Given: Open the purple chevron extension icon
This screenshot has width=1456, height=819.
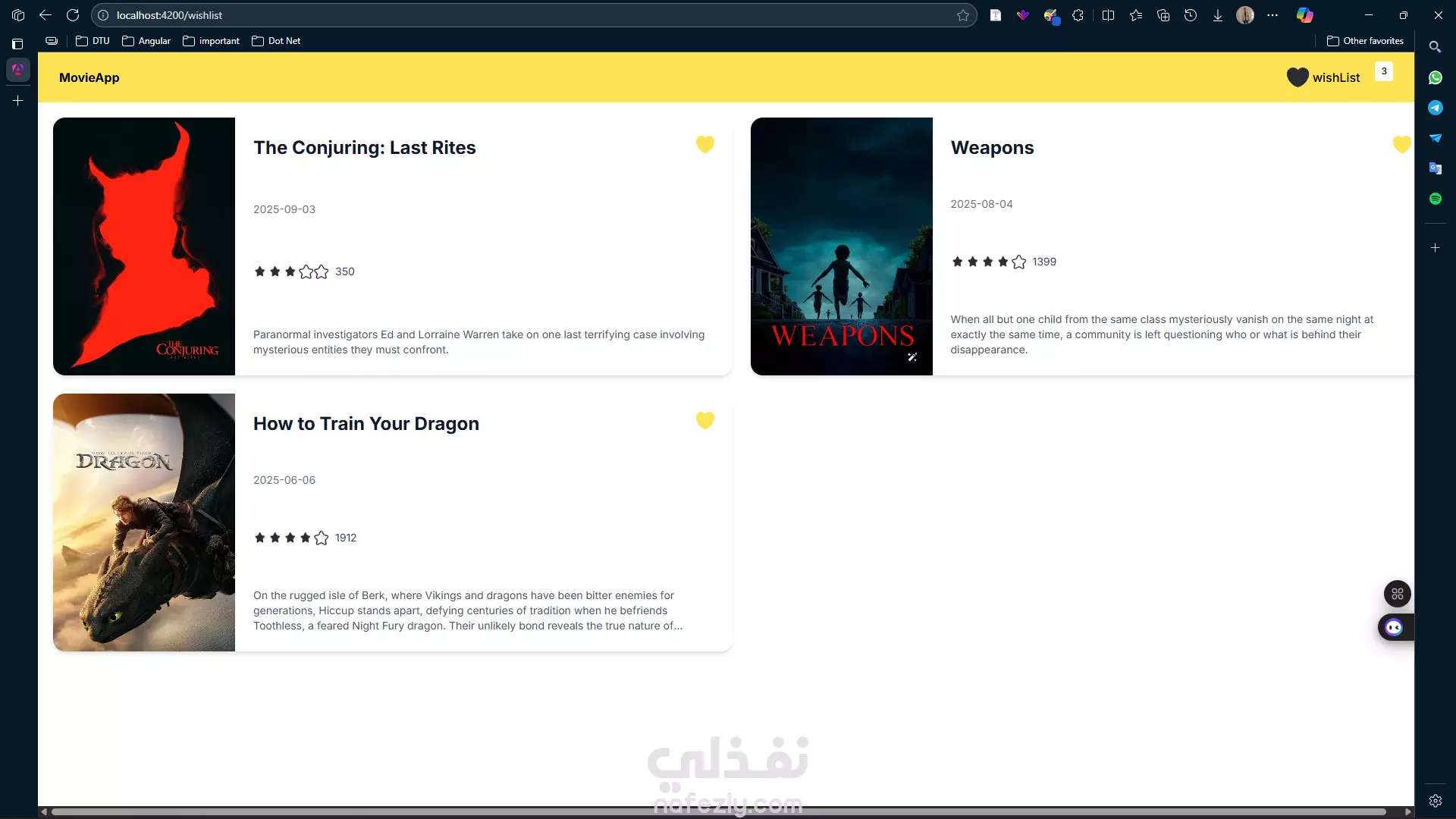Looking at the screenshot, I should [x=1023, y=15].
